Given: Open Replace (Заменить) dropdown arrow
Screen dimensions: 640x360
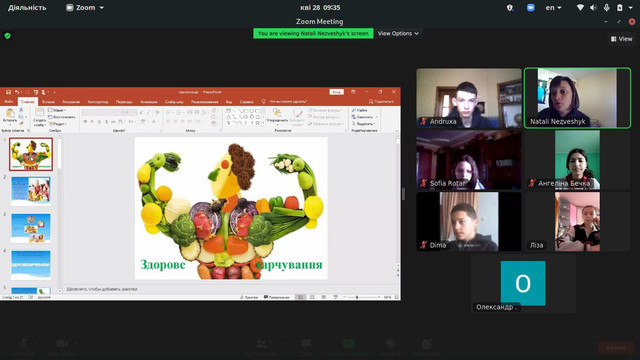Looking at the screenshot, I should pyautogui.click(x=376, y=117).
